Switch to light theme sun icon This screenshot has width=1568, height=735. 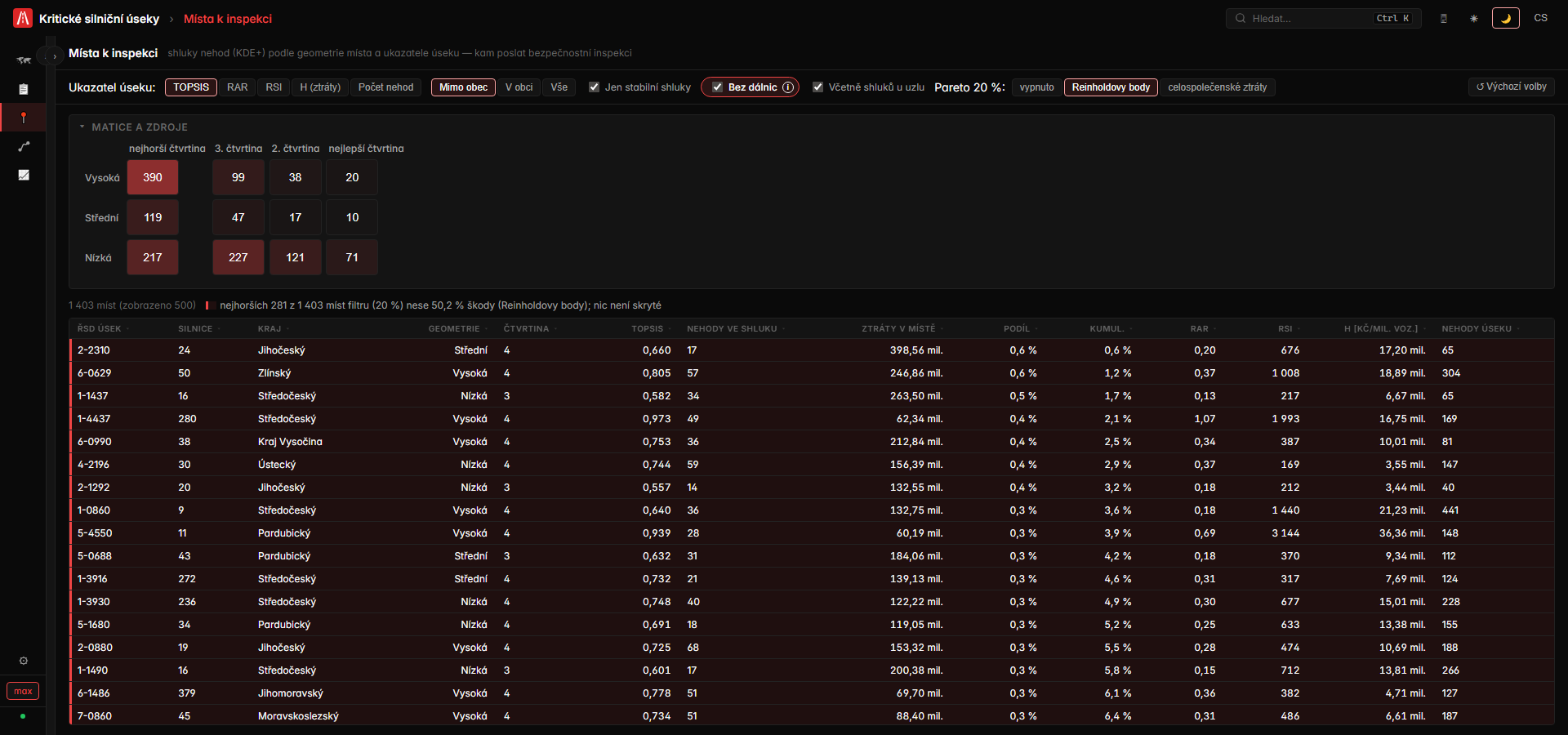[x=1474, y=18]
